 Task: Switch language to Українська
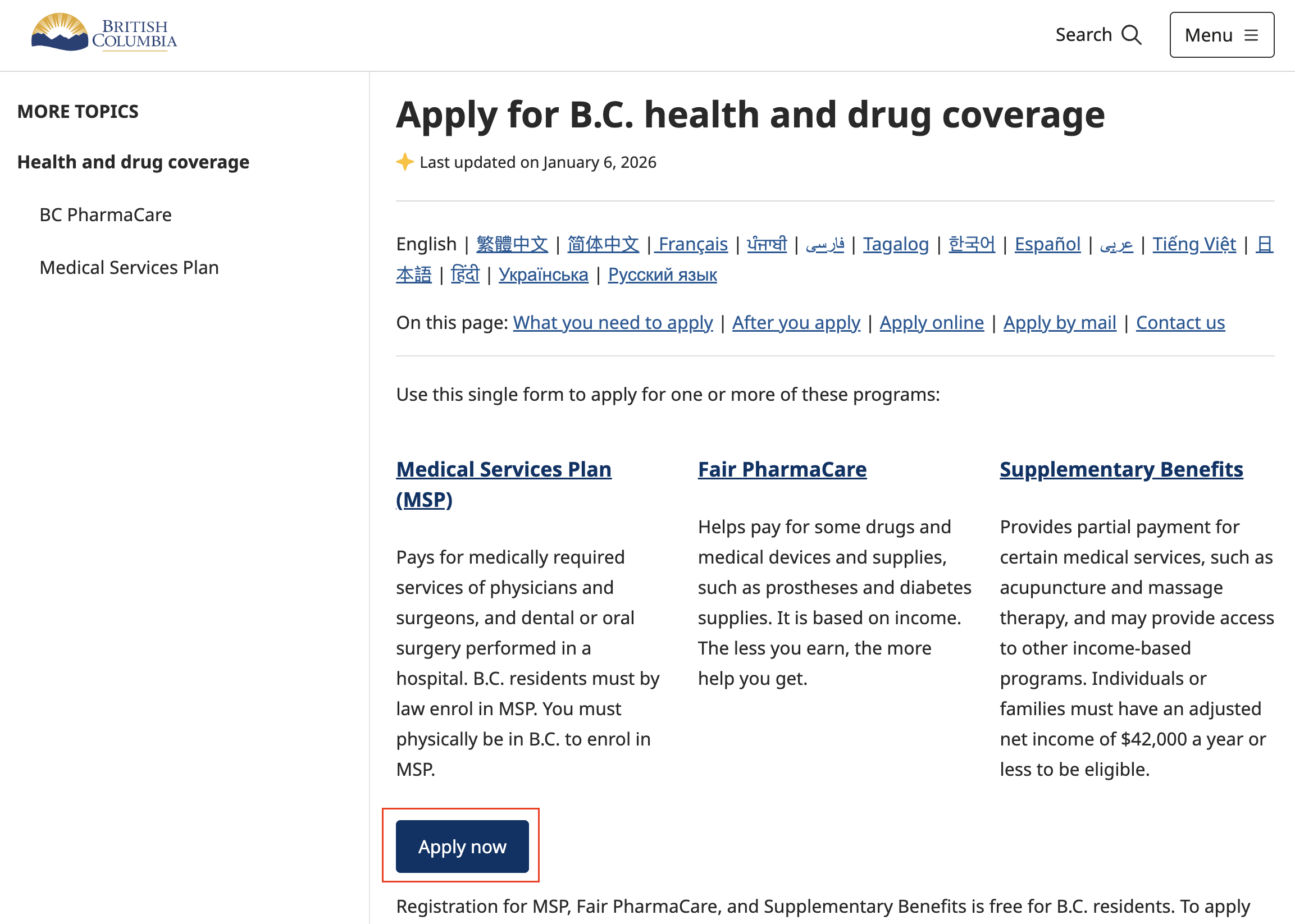tap(543, 275)
